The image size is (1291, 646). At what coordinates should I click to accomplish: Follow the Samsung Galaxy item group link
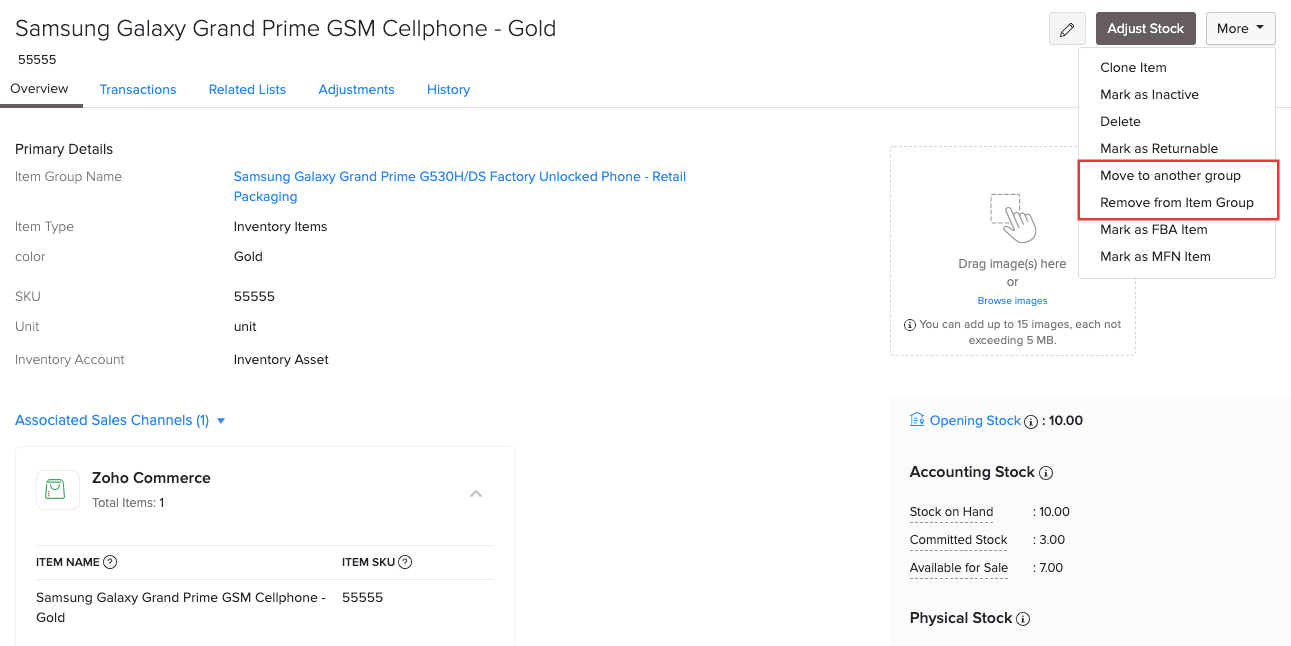459,176
